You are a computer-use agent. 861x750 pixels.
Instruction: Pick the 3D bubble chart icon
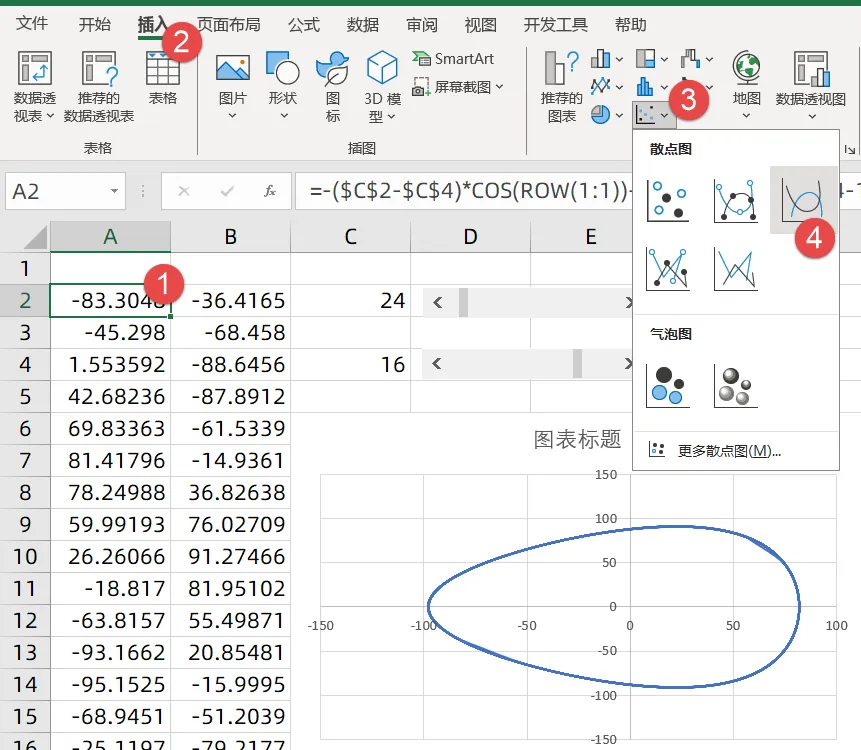pyautogui.click(x=736, y=386)
